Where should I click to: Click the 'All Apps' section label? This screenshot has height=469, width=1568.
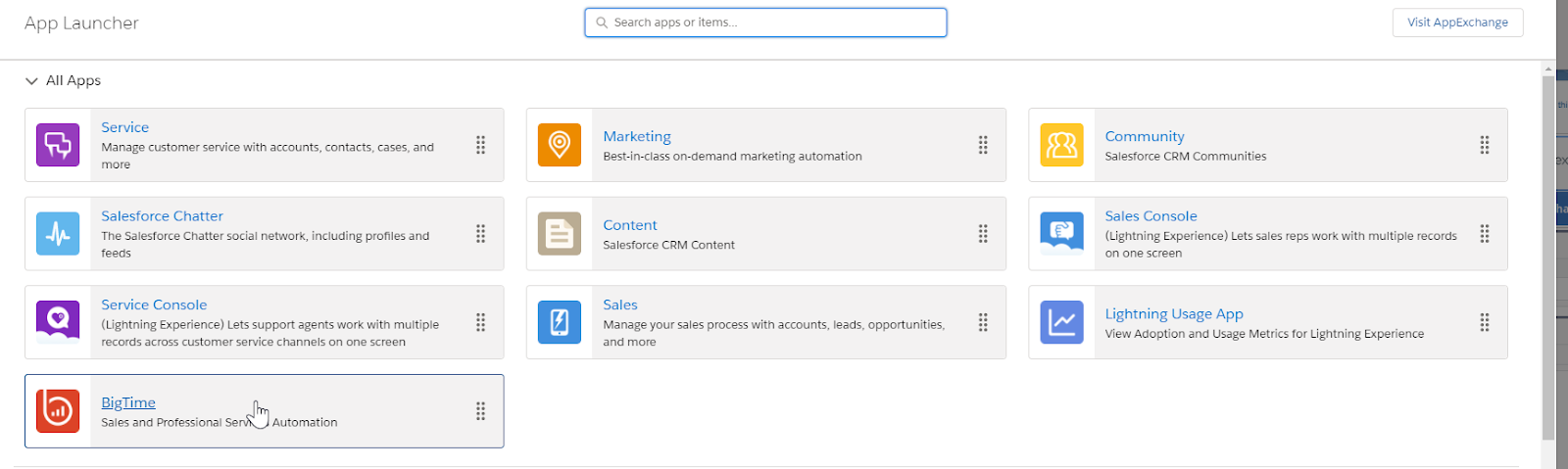[x=73, y=81]
